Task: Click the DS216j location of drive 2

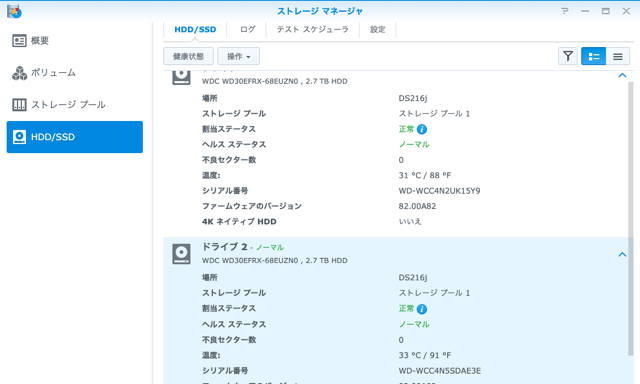Action: point(413,277)
